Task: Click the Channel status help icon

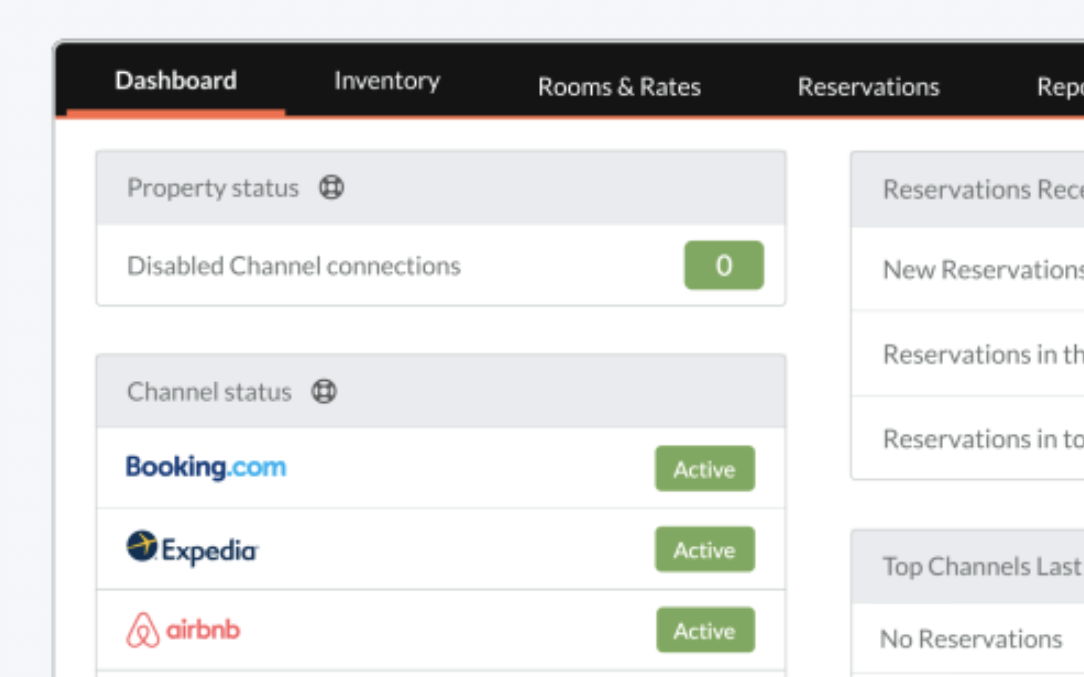Action: 324,392
